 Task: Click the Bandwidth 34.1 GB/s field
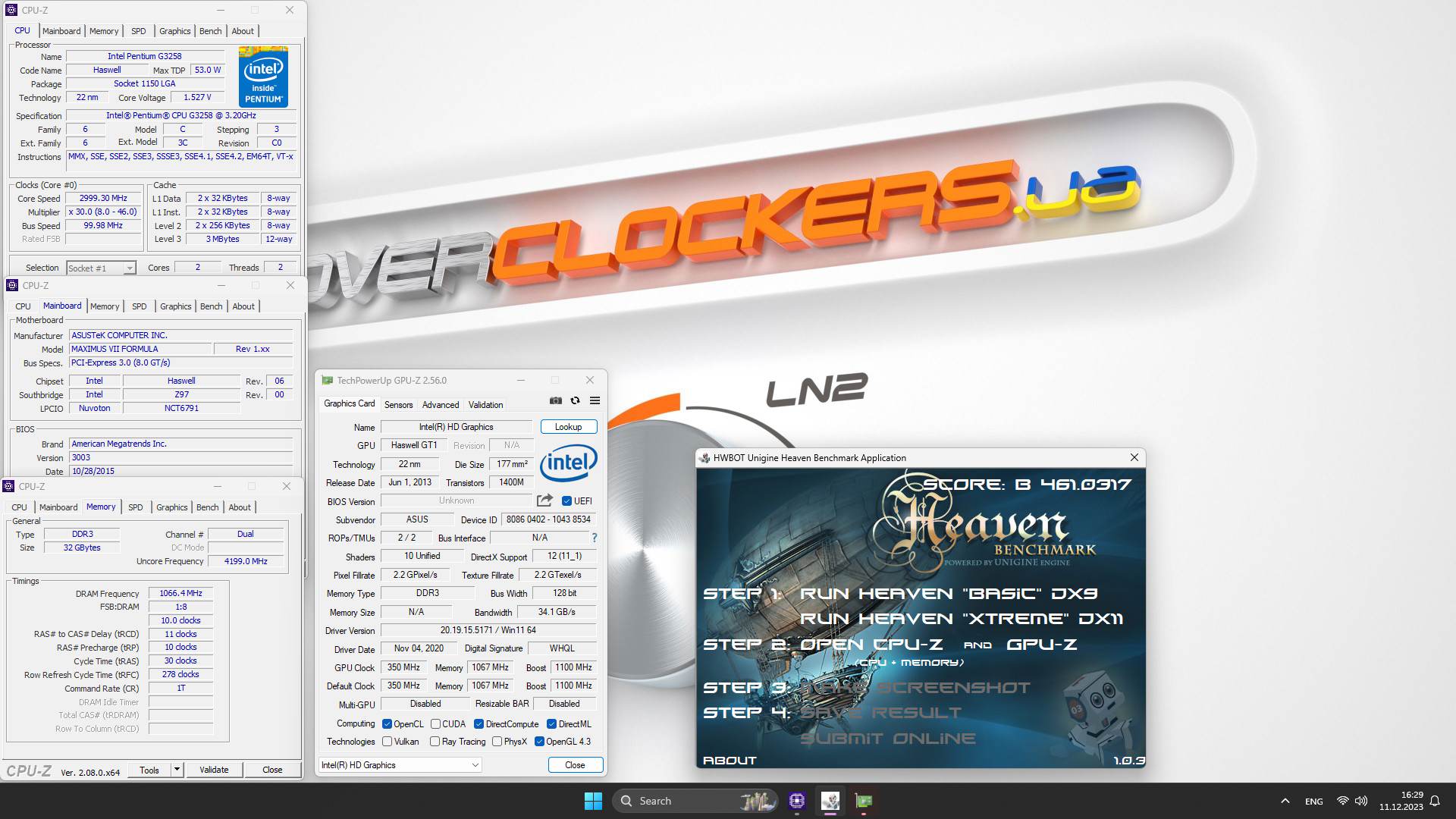point(557,612)
